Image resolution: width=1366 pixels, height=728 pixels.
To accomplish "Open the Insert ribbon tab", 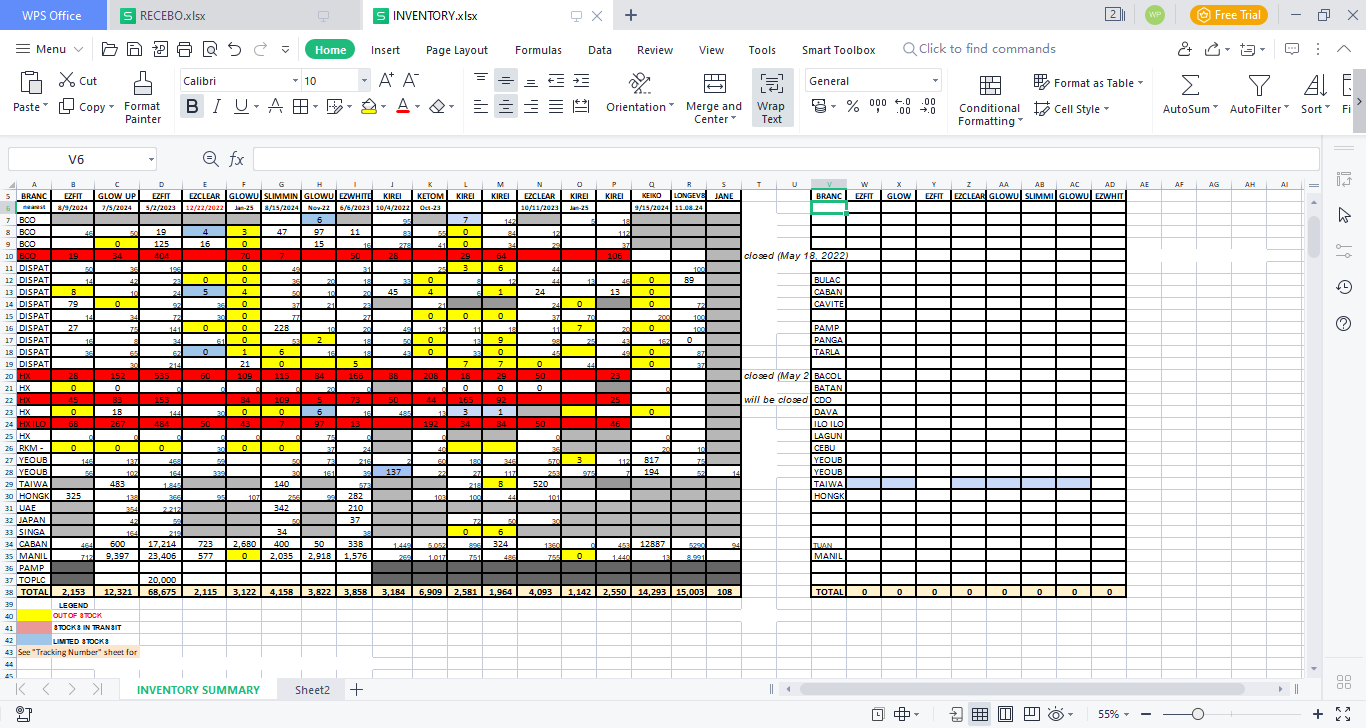I will [385, 50].
